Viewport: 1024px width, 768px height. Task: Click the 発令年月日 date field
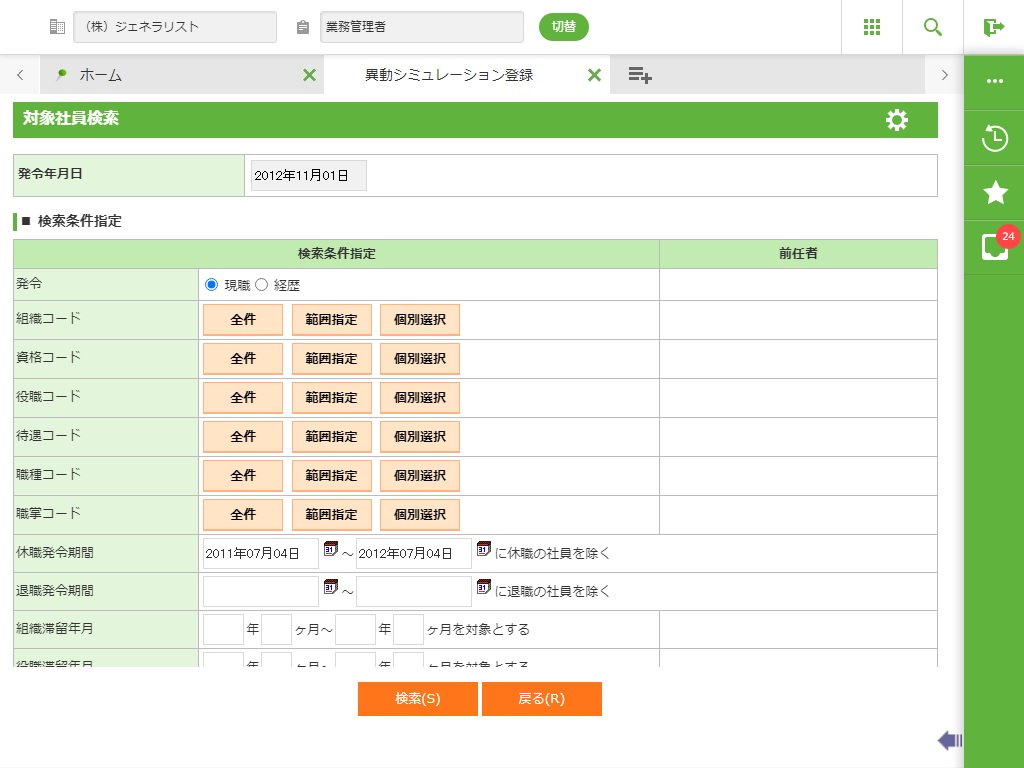308,175
